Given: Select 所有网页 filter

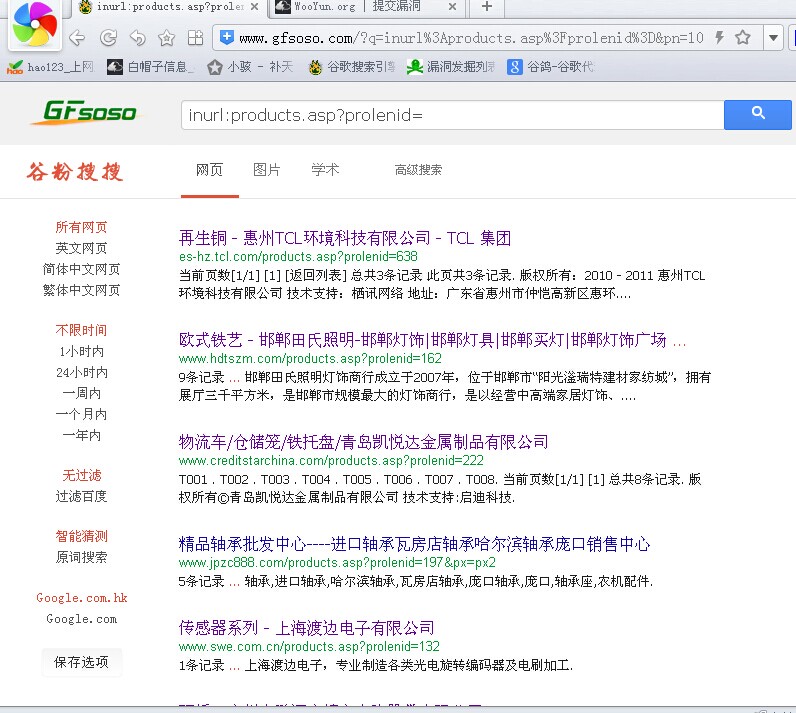Looking at the screenshot, I should click(x=81, y=227).
